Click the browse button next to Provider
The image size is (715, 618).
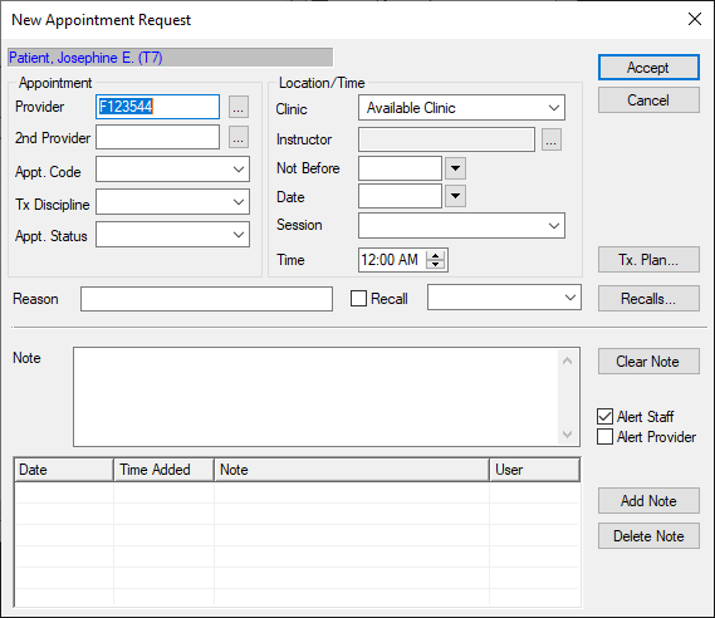click(x=237, y=107)
